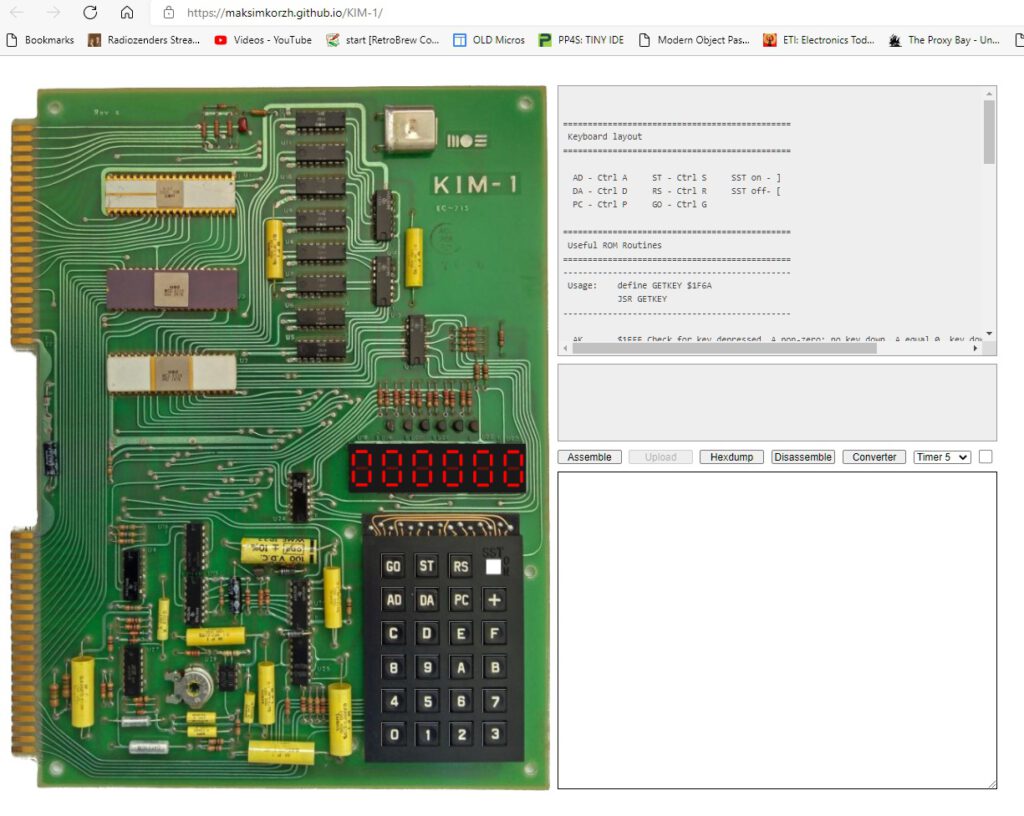Screen dimensions: 1024x816
Task: Open the Bookmarks folder in bookmarks bar
Action: coord(40,40)
